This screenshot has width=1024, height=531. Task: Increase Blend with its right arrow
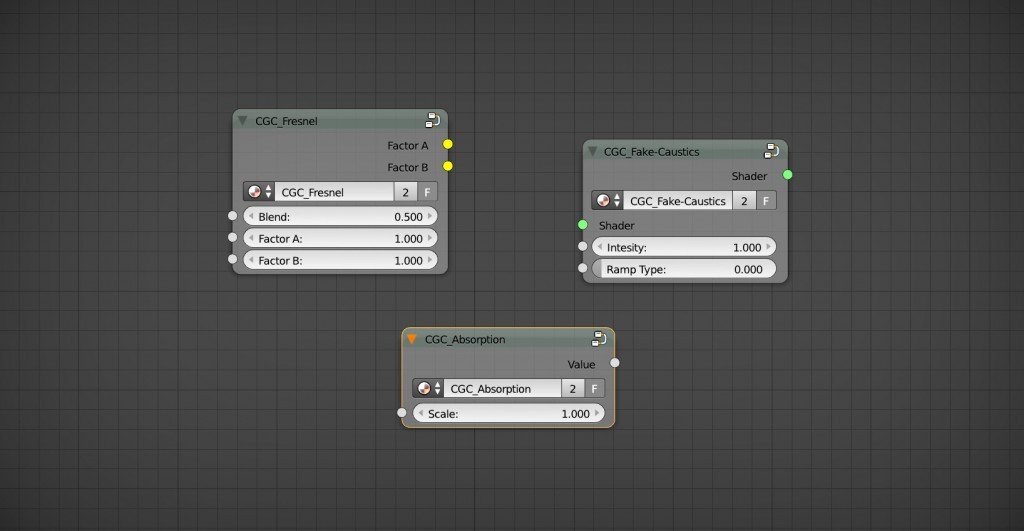pyautogui.click(x=430, y=216)
